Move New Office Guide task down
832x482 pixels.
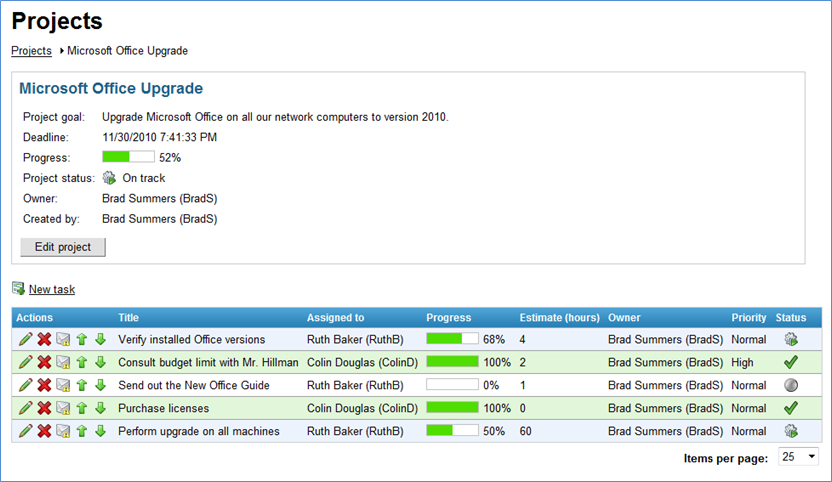pos(100,385)
